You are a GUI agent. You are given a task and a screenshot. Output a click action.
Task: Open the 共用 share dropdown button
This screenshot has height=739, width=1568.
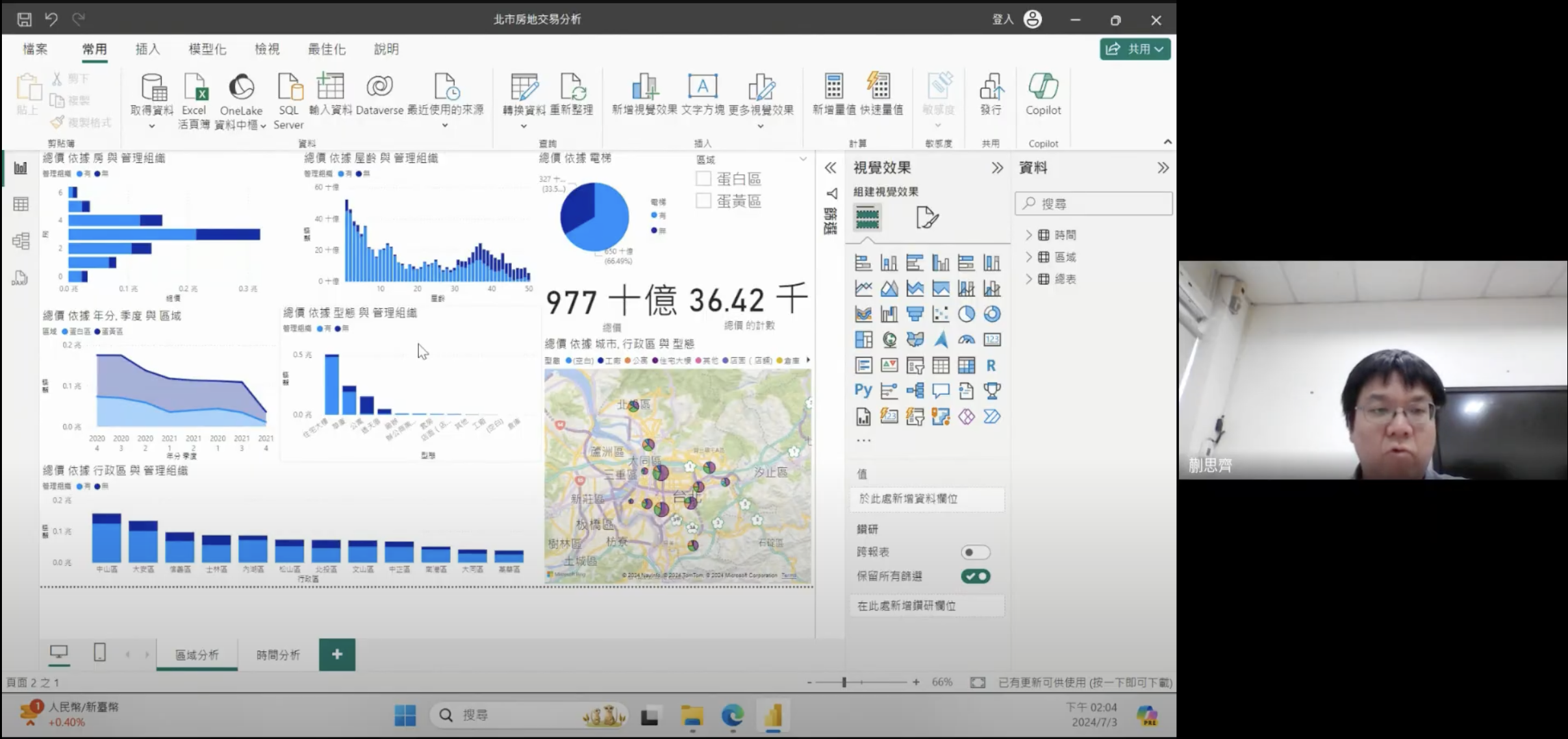1135,49
